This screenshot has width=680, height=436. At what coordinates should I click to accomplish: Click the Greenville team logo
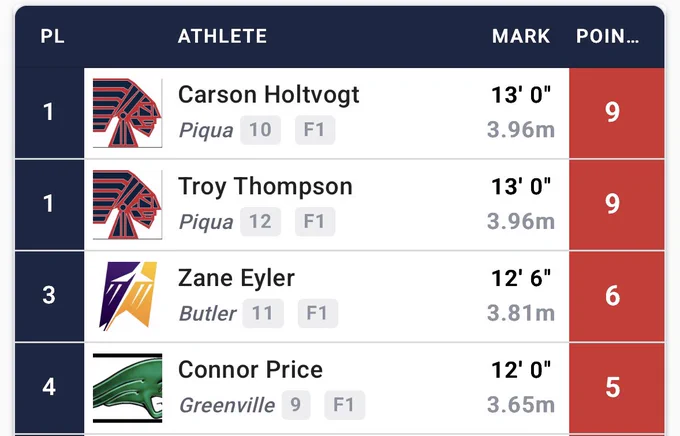click(128, 388)
